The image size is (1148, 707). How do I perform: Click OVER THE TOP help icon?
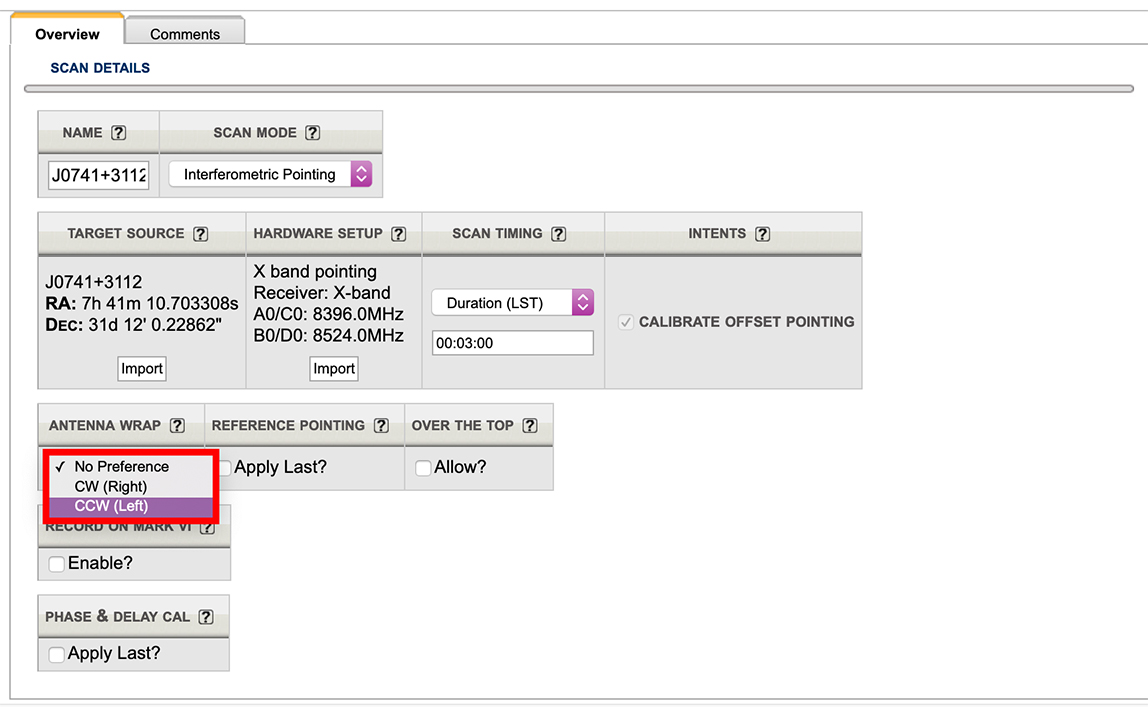pos(530,426)
